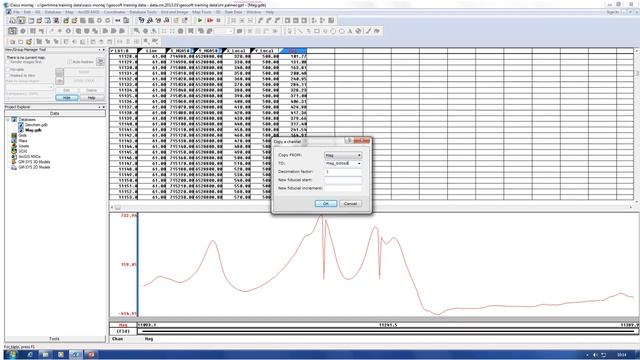Viewport: 640px width, 360px height.
Task: Select the pencil drawing tool in toolbar
Action: (368, 31)
